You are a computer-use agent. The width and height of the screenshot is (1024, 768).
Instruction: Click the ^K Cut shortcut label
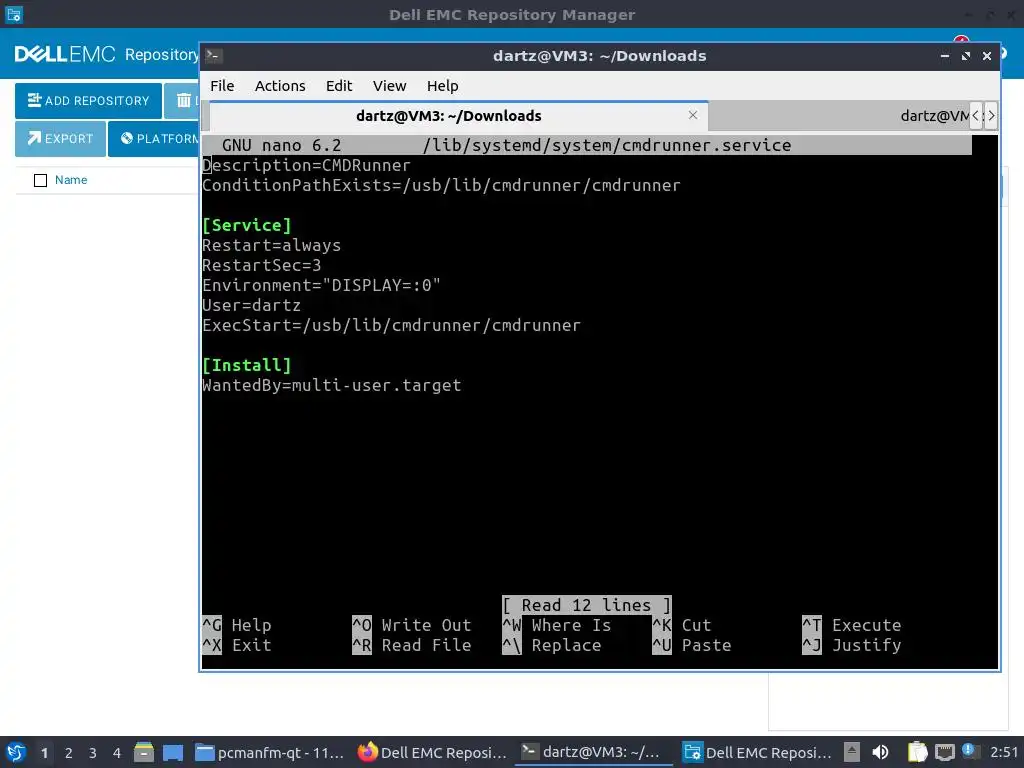[681, 625]
